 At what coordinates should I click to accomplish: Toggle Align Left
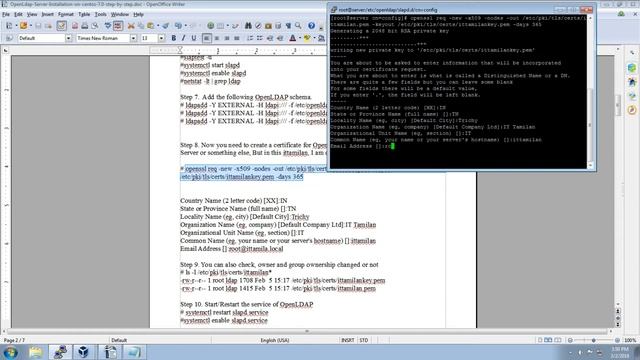pyautogui.click(x=207, y=38)
